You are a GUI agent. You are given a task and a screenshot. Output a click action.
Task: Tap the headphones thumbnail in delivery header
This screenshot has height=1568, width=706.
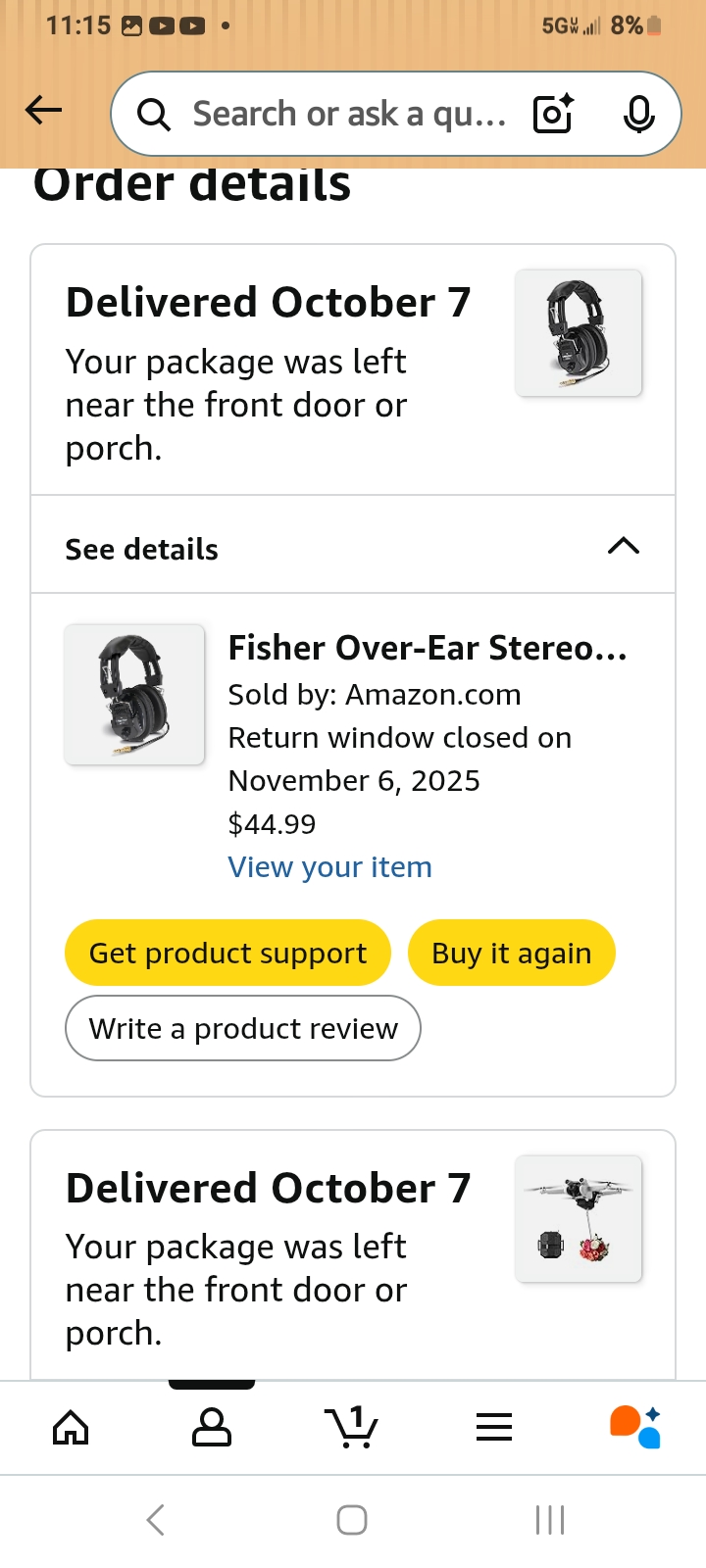pyautogui.click(x=579, y=333)
